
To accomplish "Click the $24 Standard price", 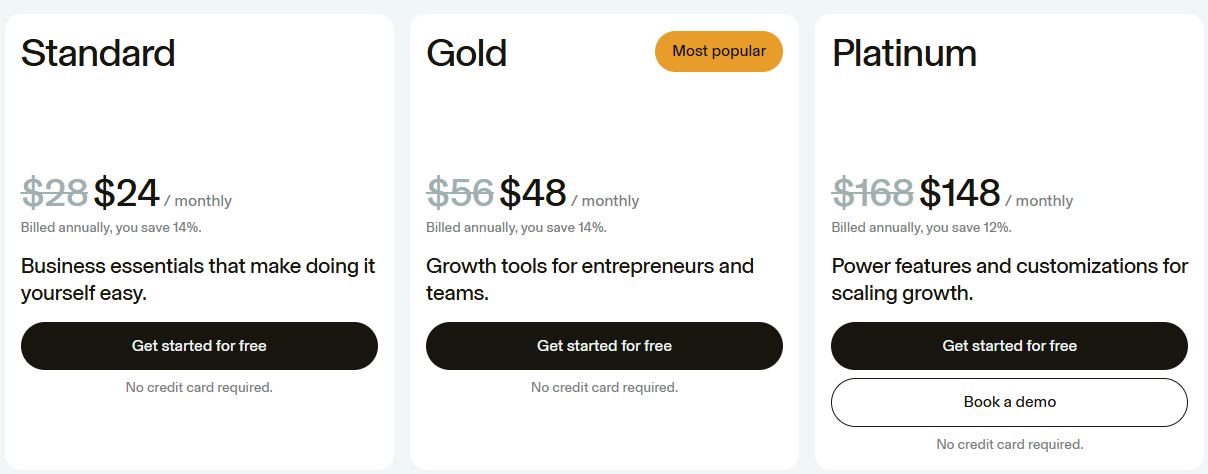I will 127,192.
